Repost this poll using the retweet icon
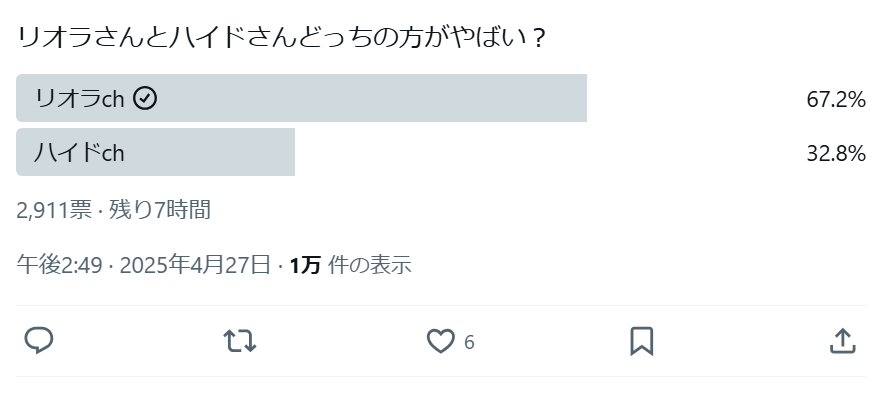The height and width of the screenshot is (404, 886). point(240,341)
